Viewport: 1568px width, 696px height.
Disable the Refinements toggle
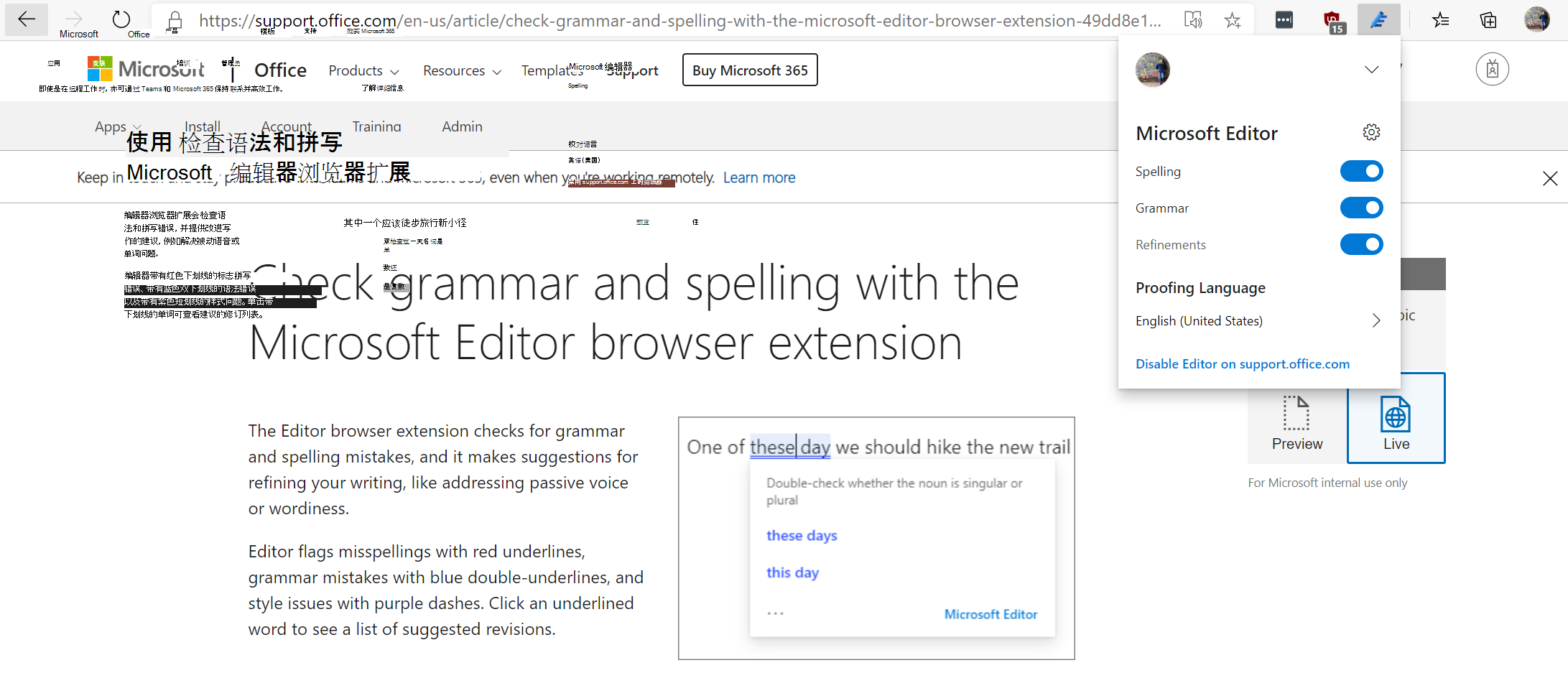point(1361,244)
